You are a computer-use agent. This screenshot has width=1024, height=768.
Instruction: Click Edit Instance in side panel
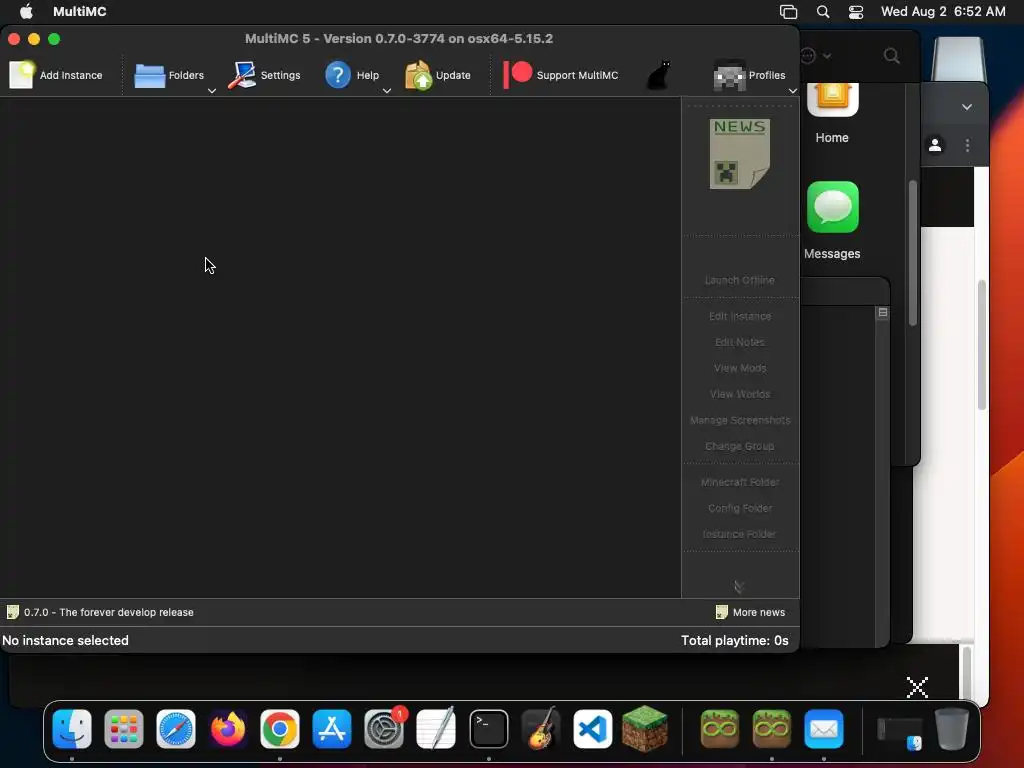click(x=740, y=316)
